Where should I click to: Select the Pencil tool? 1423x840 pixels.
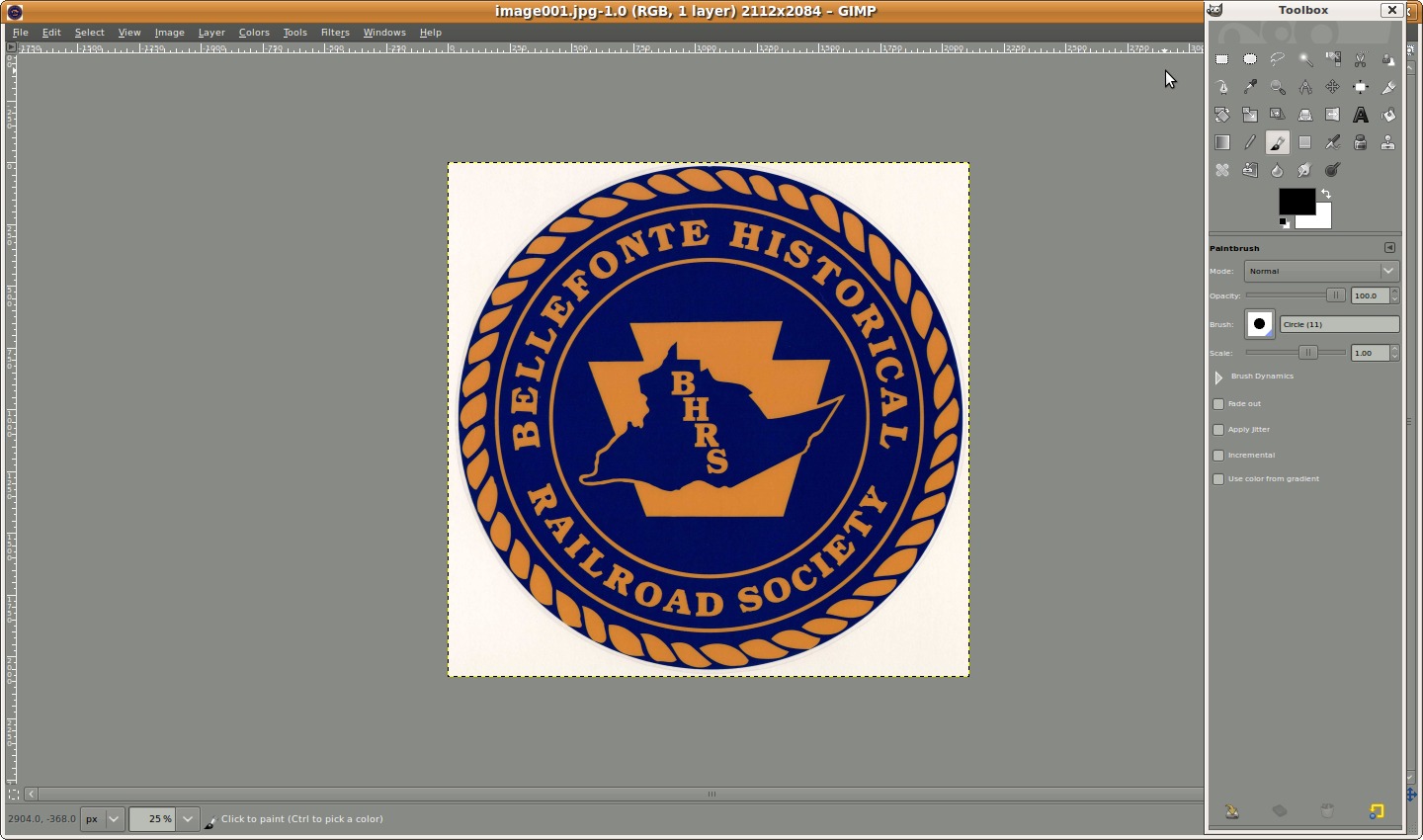[x=1250, y=142]
